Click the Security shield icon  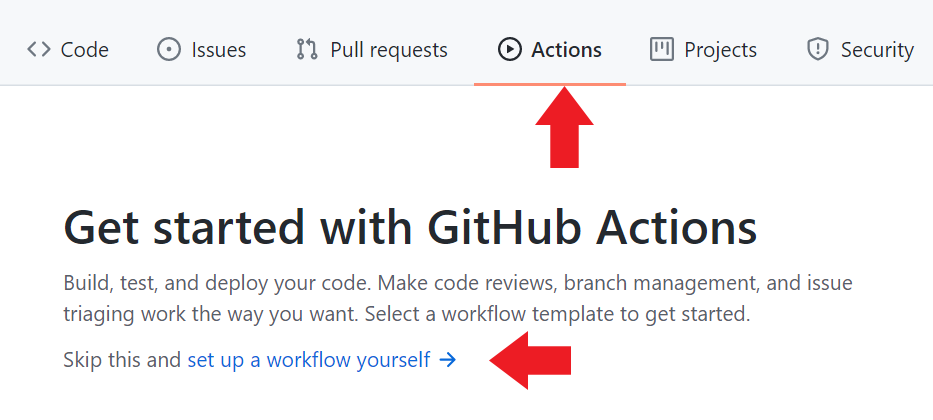[x=818, y=49]
